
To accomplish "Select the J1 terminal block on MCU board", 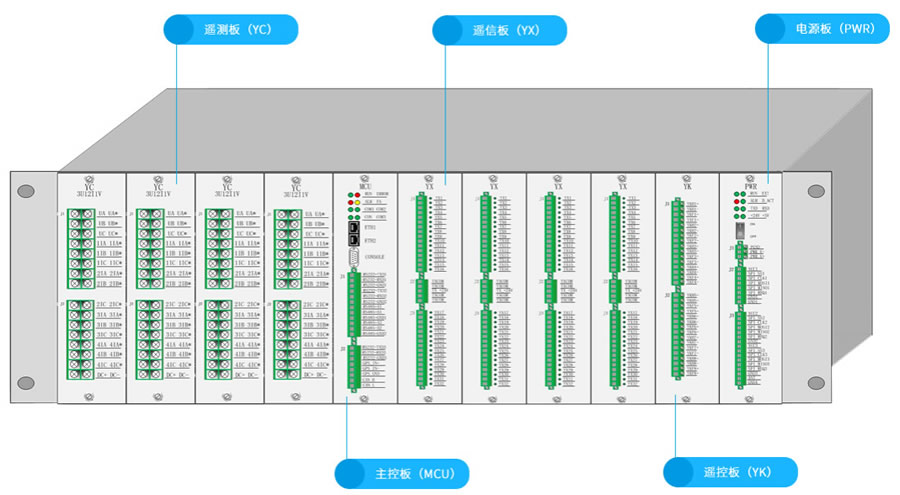I will 354,304.
